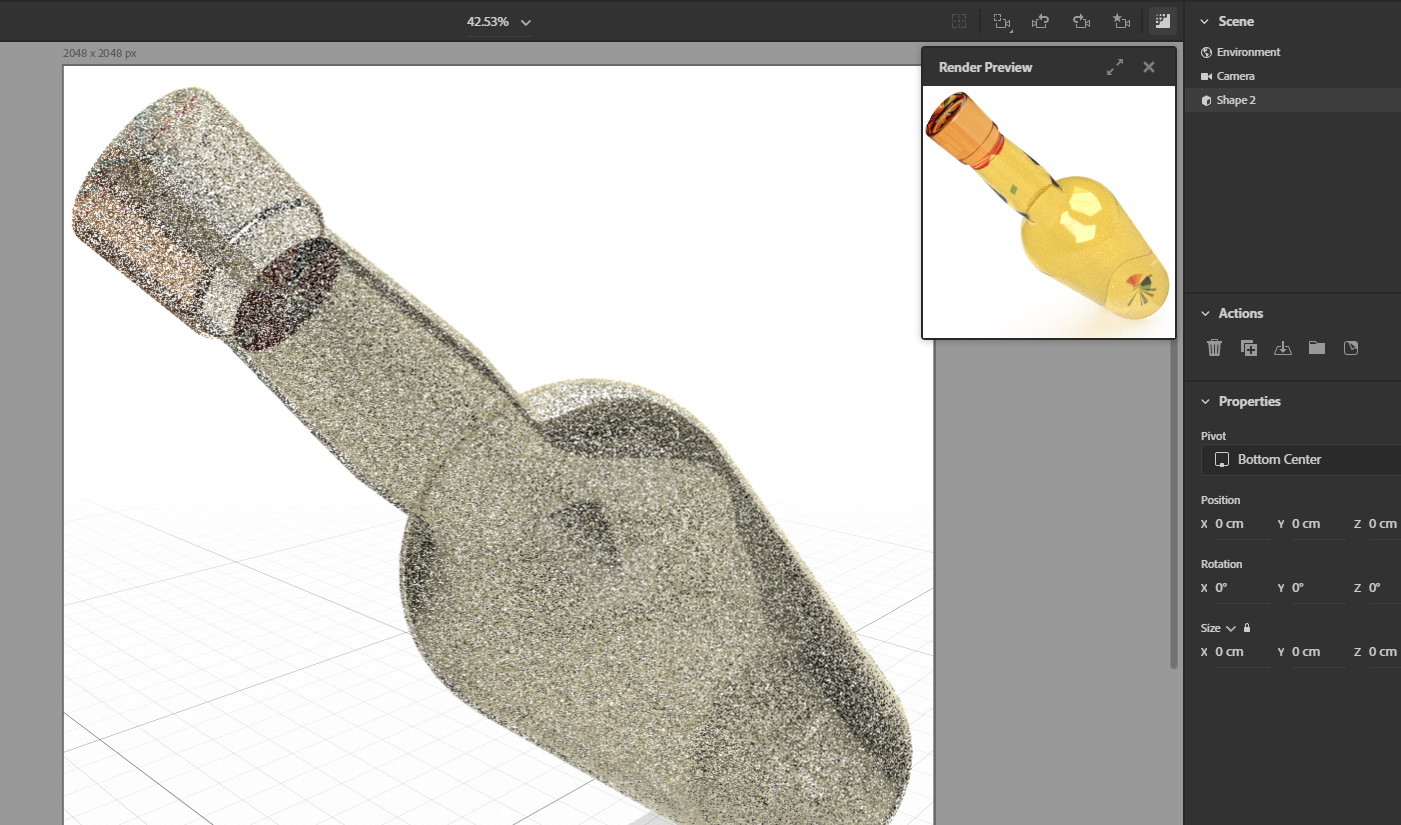Click the Render Preview bottle thumbnail

tap(1048, 212)
